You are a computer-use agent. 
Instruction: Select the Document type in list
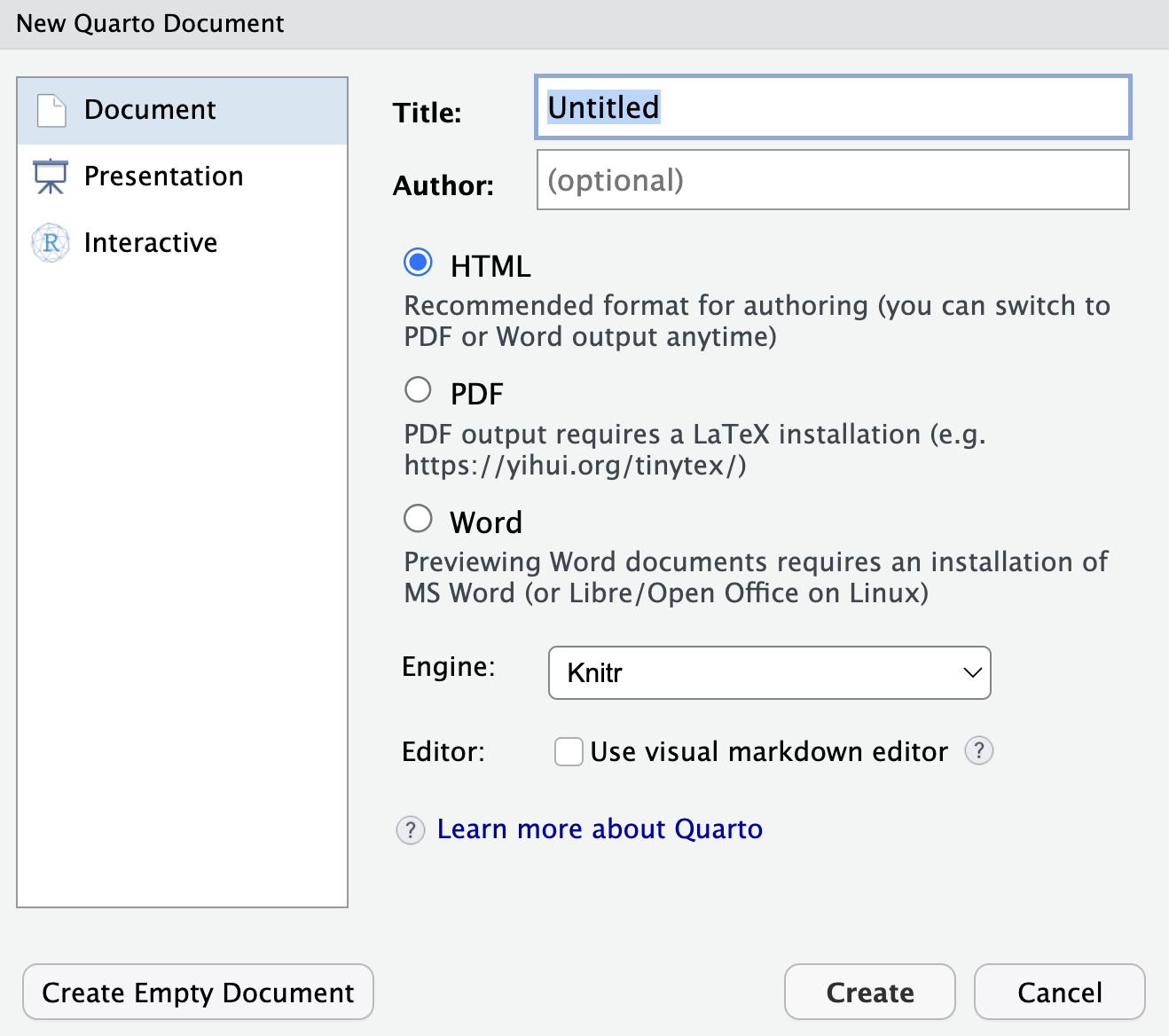pos(150,110)
